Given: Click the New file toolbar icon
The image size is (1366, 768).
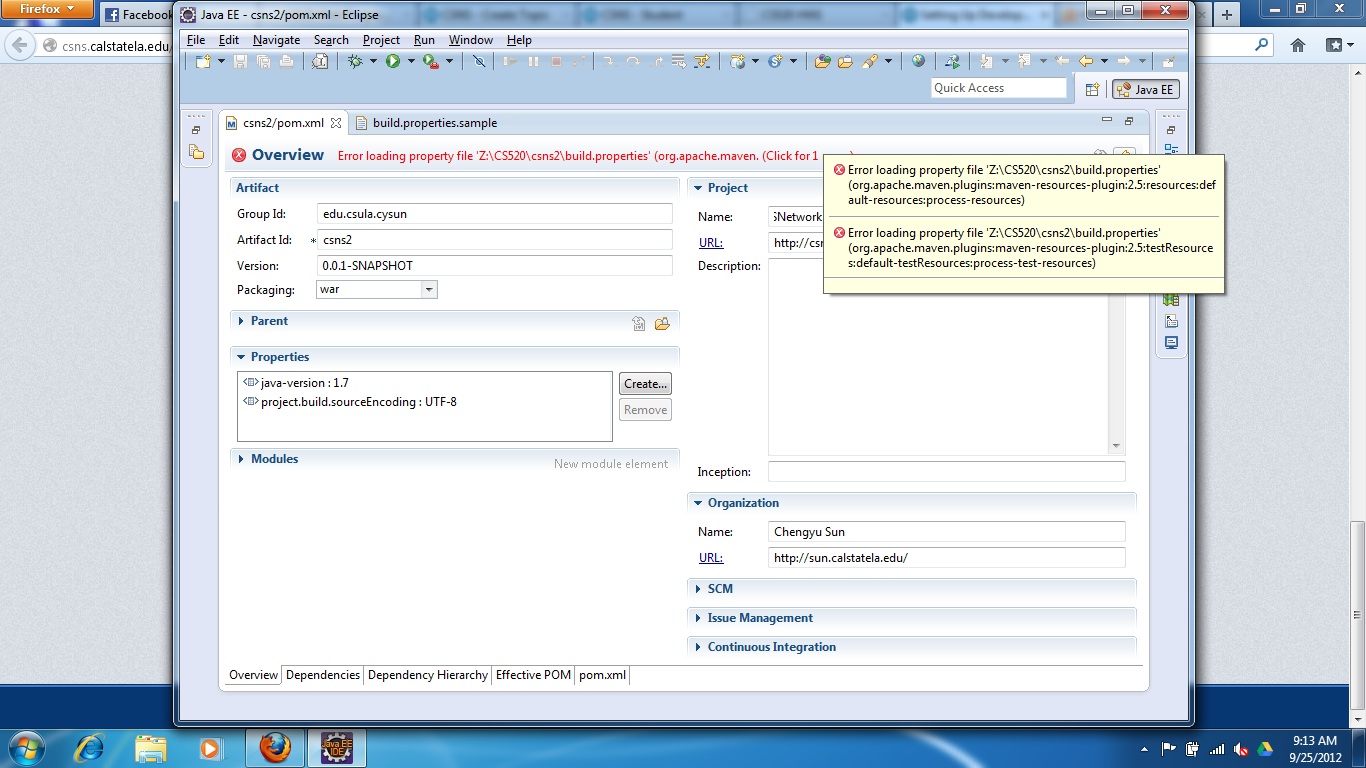Looking at the screenshot, I should coord(203,62).
